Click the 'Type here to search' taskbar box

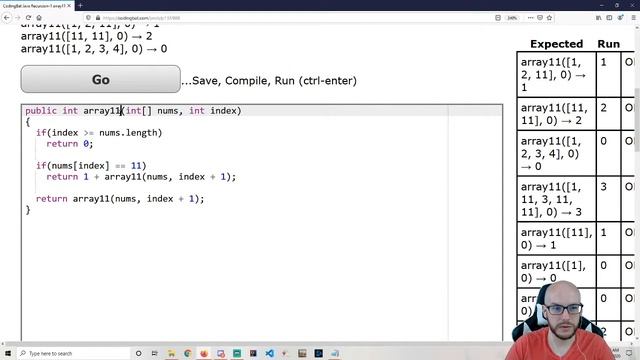point(73,353)
